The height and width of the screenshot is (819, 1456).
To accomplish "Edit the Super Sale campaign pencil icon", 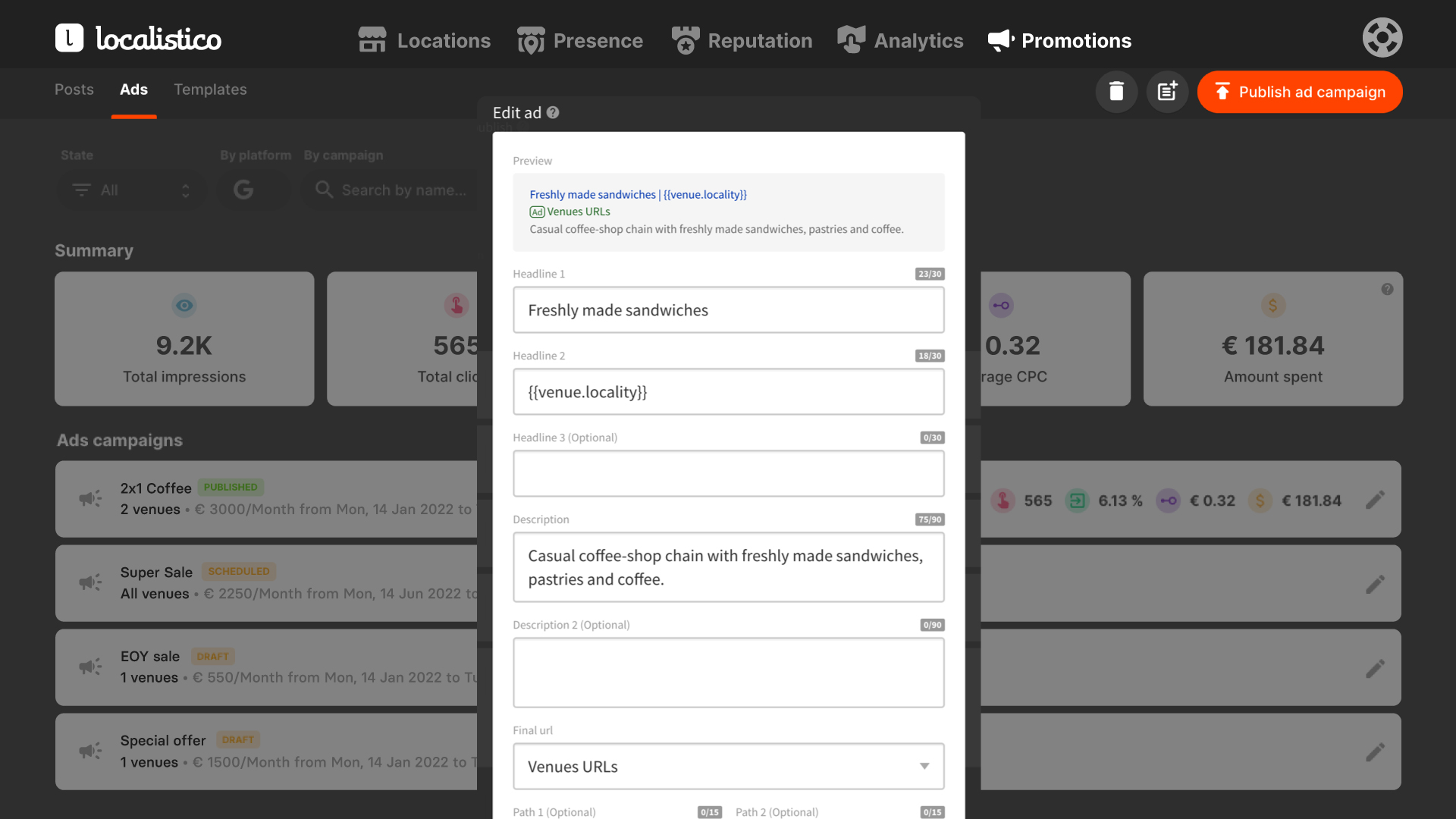I will pos(1375,584).
